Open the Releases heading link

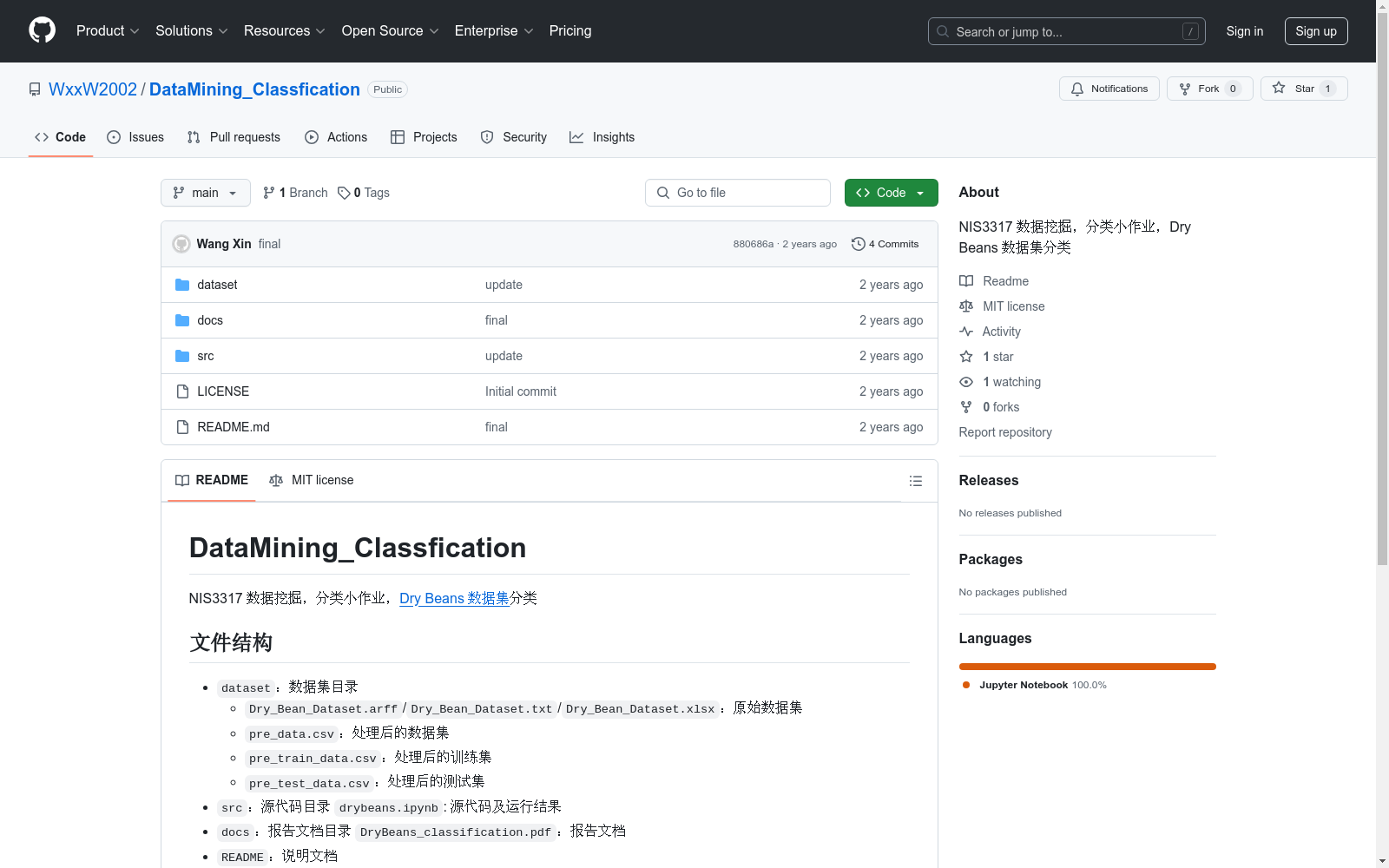(989, 481)
